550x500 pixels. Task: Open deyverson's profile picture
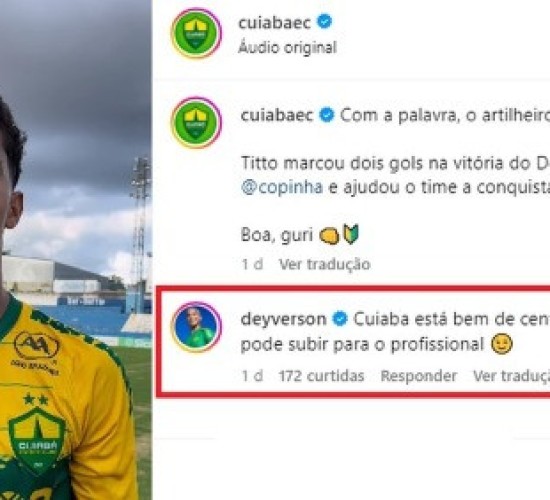[196, 327]
